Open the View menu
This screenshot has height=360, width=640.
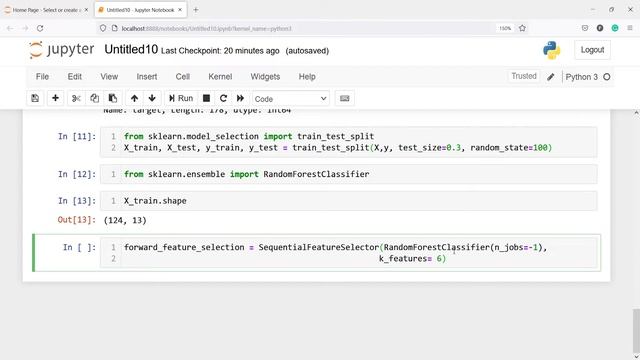pyautogui.click(x=109, y=77)
